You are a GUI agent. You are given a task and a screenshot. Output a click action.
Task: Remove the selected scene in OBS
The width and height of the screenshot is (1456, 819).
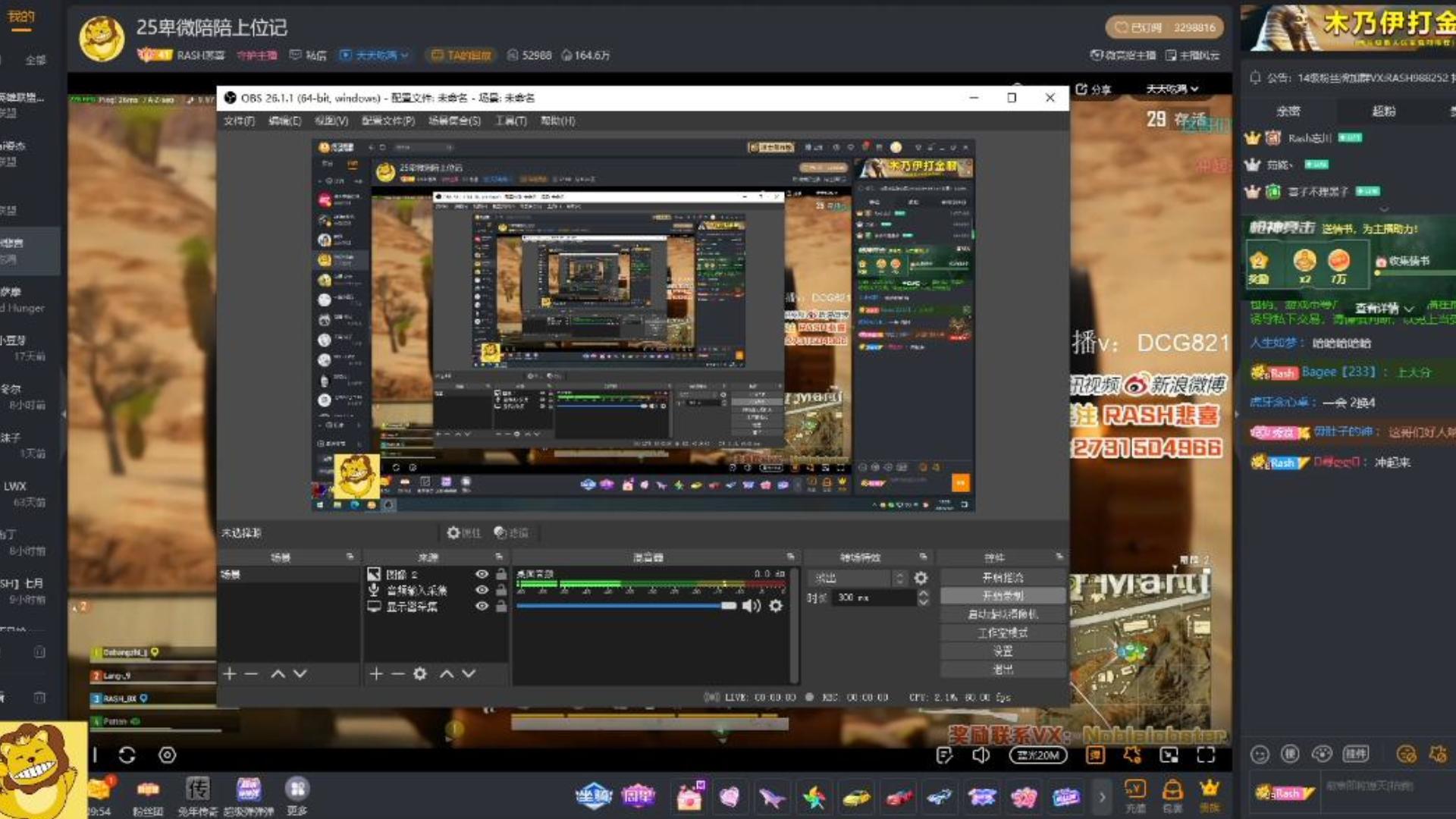[252, 673]
